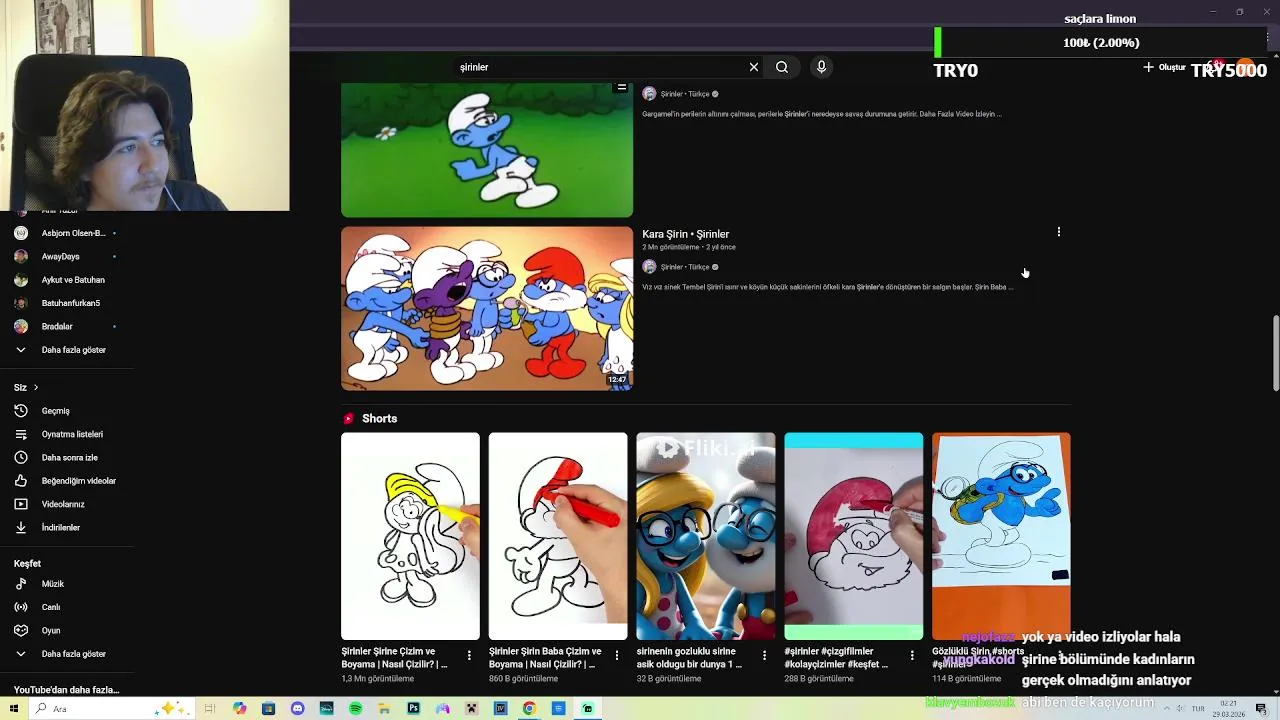
Task: Focus the YouTube search input field
Action: 600,67
